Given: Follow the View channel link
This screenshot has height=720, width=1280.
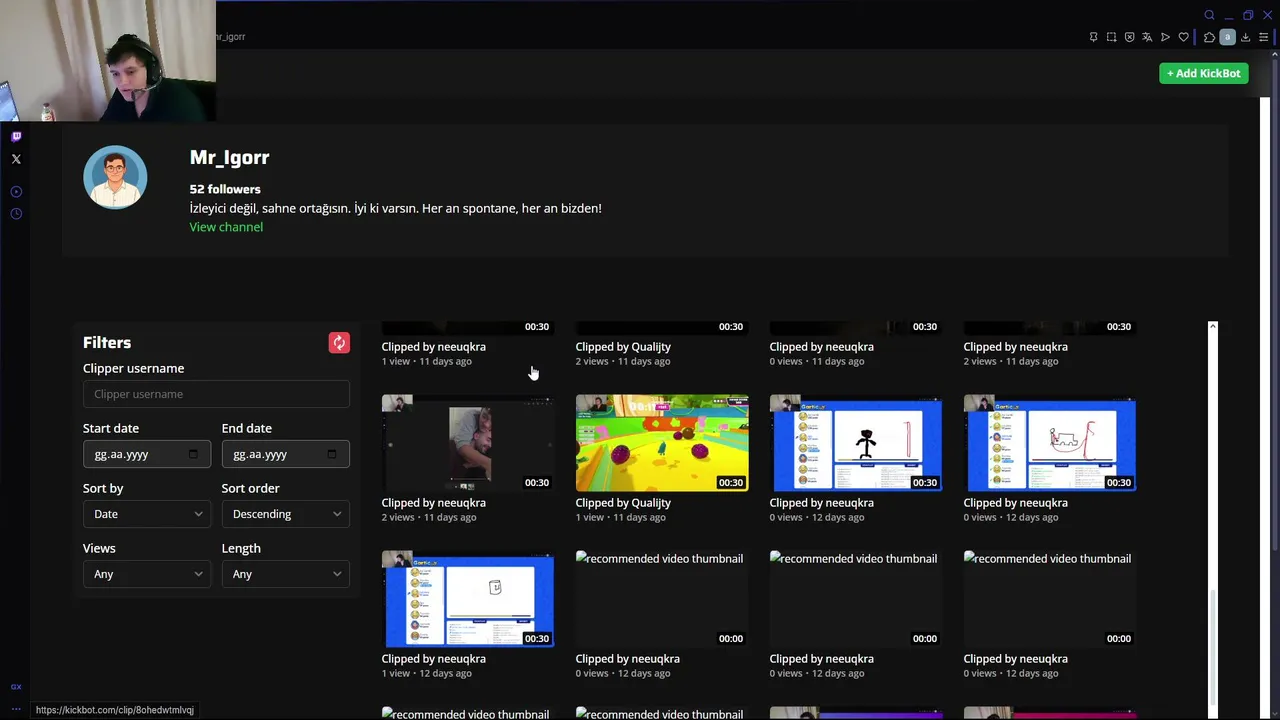Looking at the screenshot, I should pyautogui.click(x=226, y=227).
